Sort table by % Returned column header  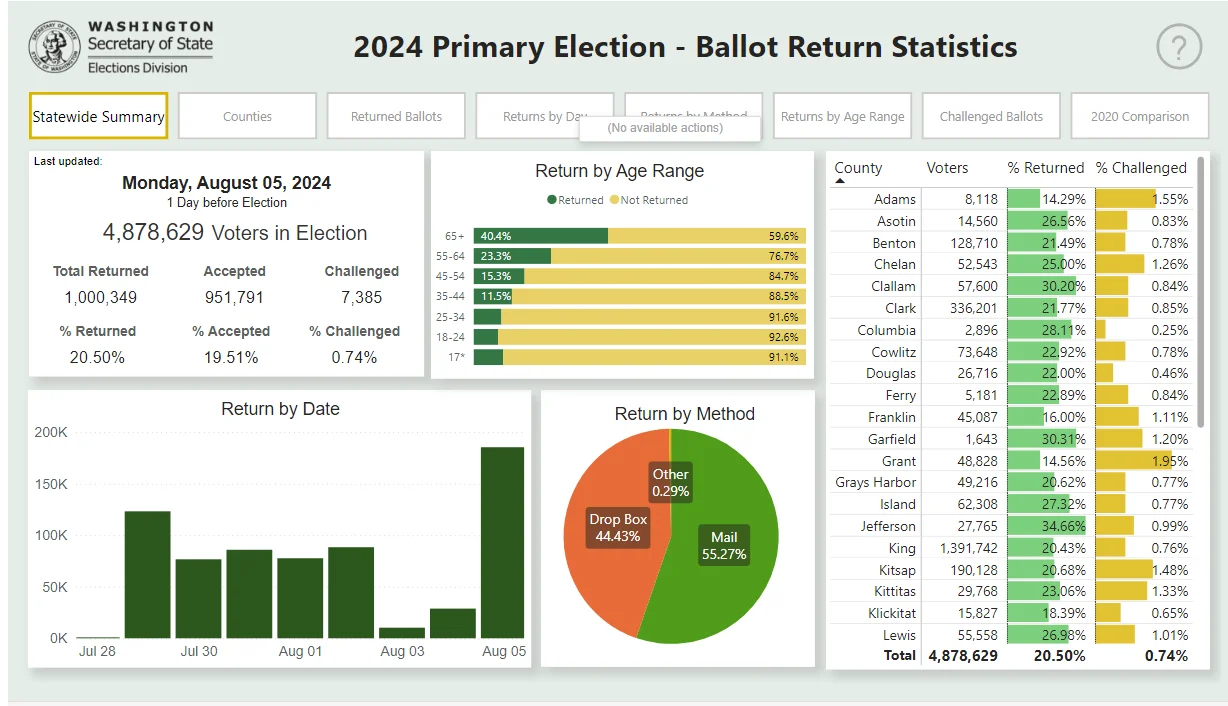[x=1046, y=168]
